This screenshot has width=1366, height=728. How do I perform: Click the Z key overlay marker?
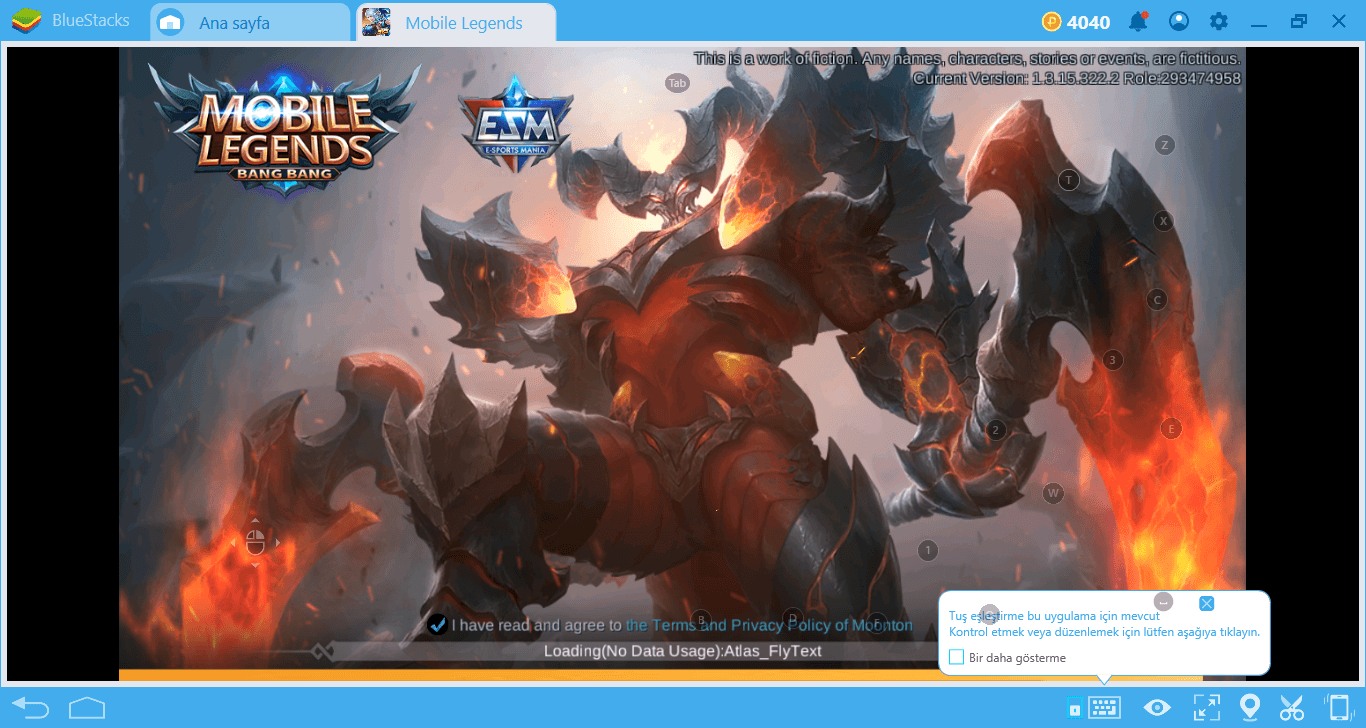pos(1164,145)
